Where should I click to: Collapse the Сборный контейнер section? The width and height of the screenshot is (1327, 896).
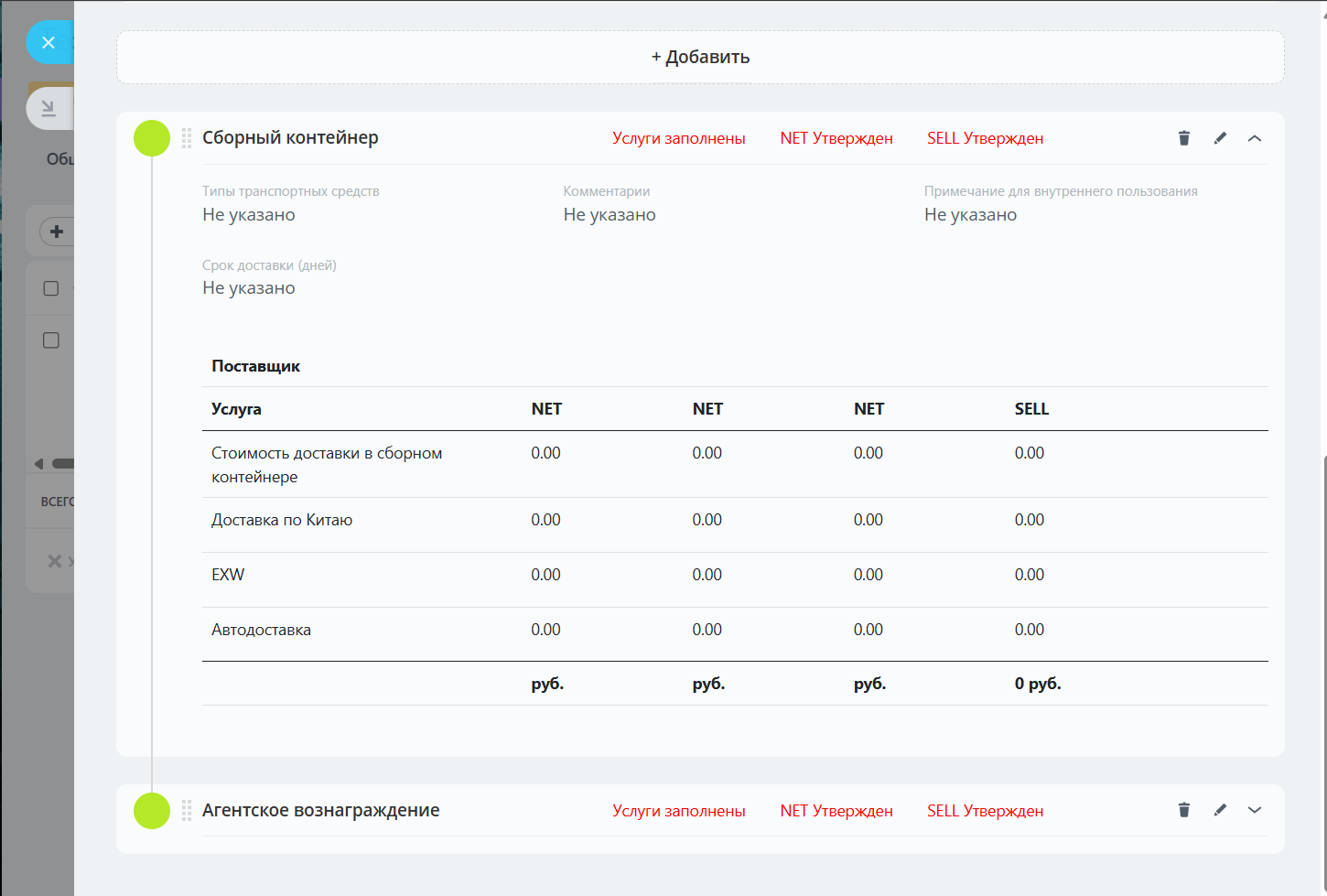(x=1255, y=138)
